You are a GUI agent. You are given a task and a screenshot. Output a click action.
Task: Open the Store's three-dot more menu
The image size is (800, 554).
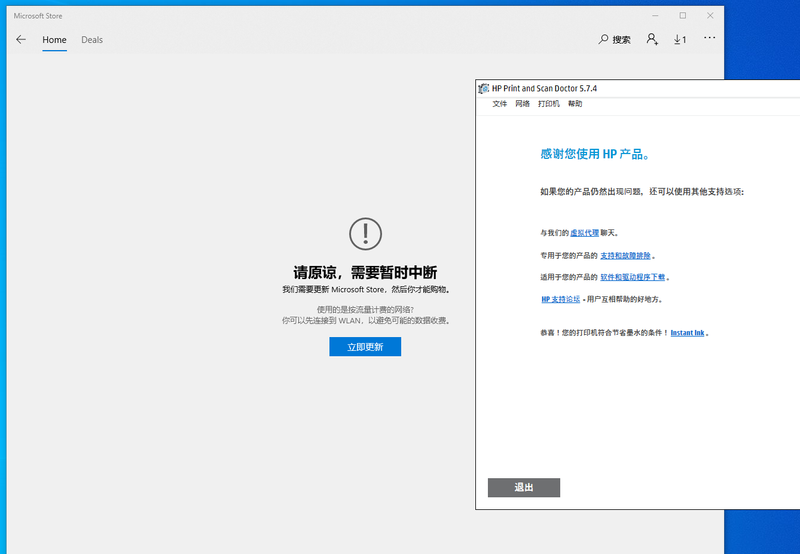click(x=710, y=38)
